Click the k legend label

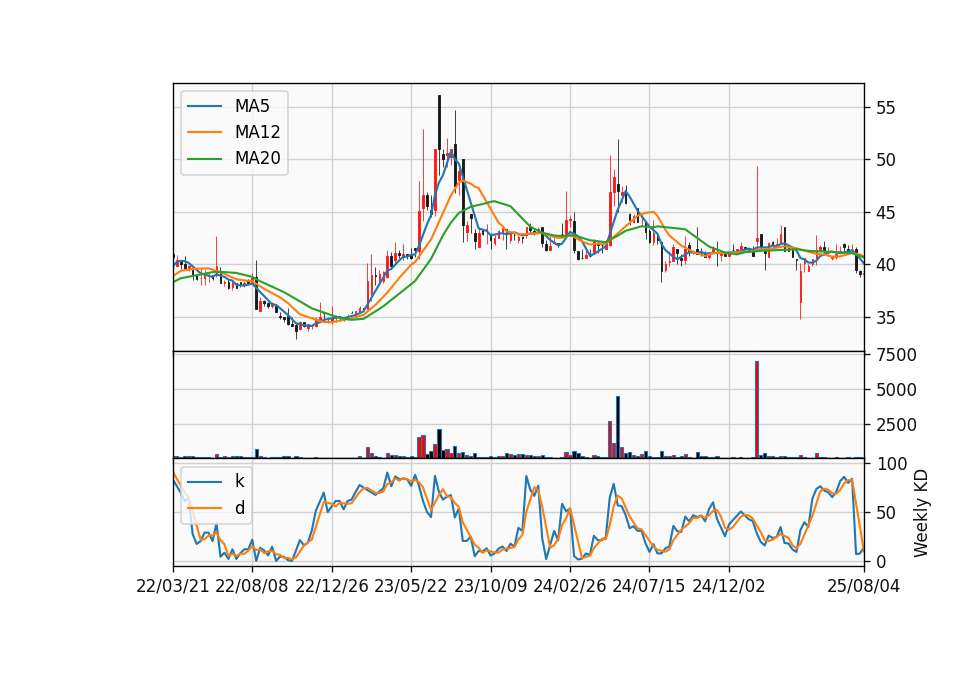(239, 481)
